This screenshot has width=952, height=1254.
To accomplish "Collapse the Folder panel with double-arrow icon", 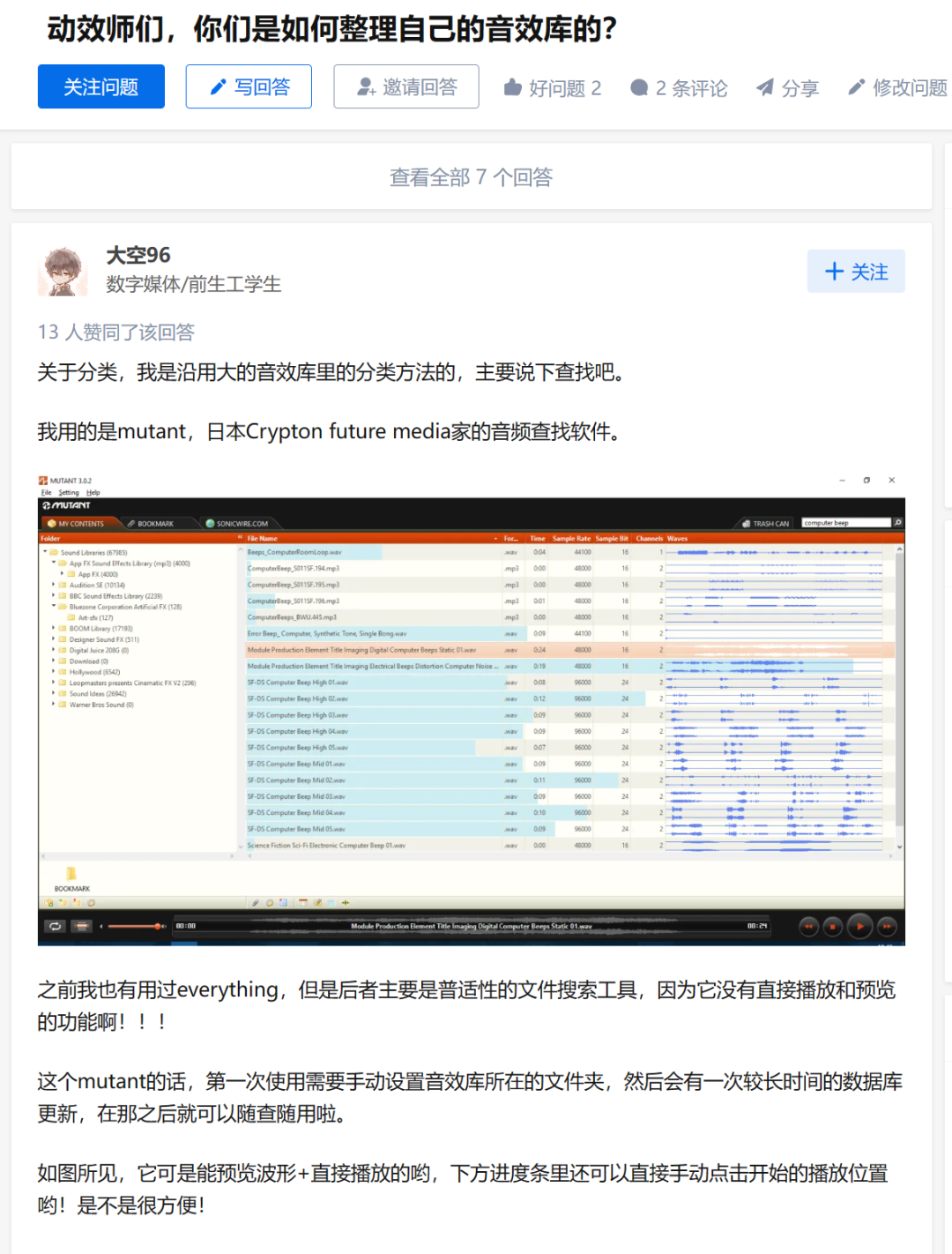I will [240, 537].
